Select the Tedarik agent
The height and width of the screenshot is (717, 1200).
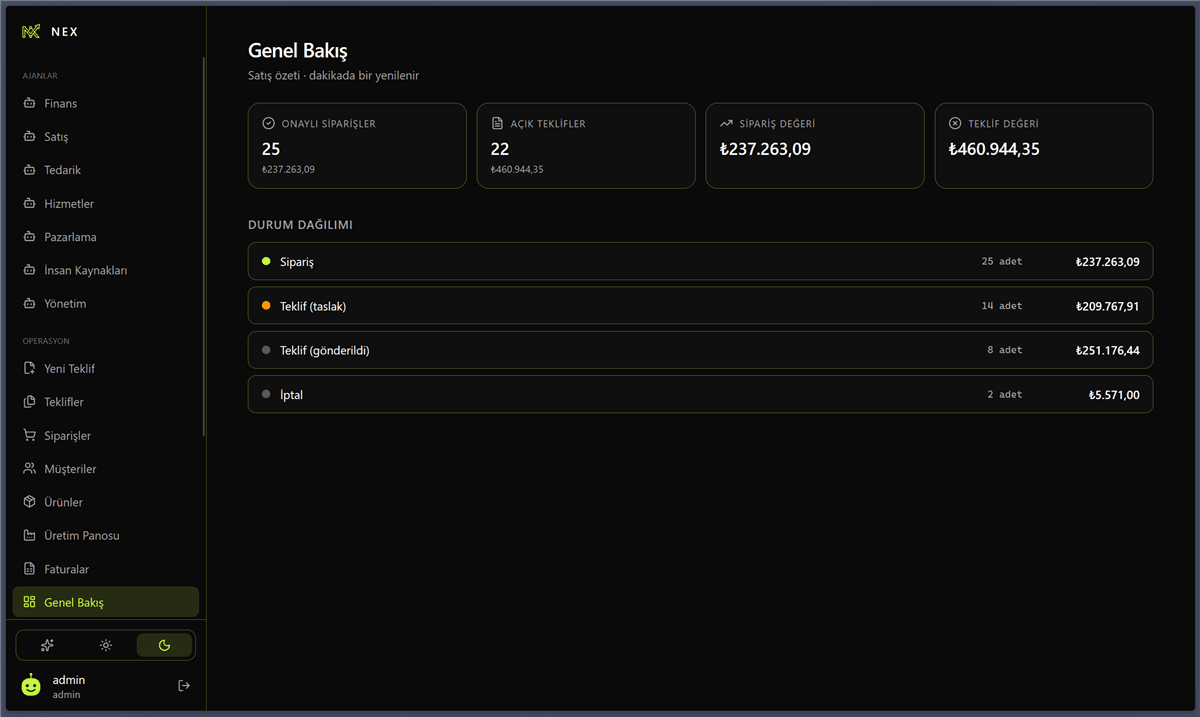click(105, 170)
